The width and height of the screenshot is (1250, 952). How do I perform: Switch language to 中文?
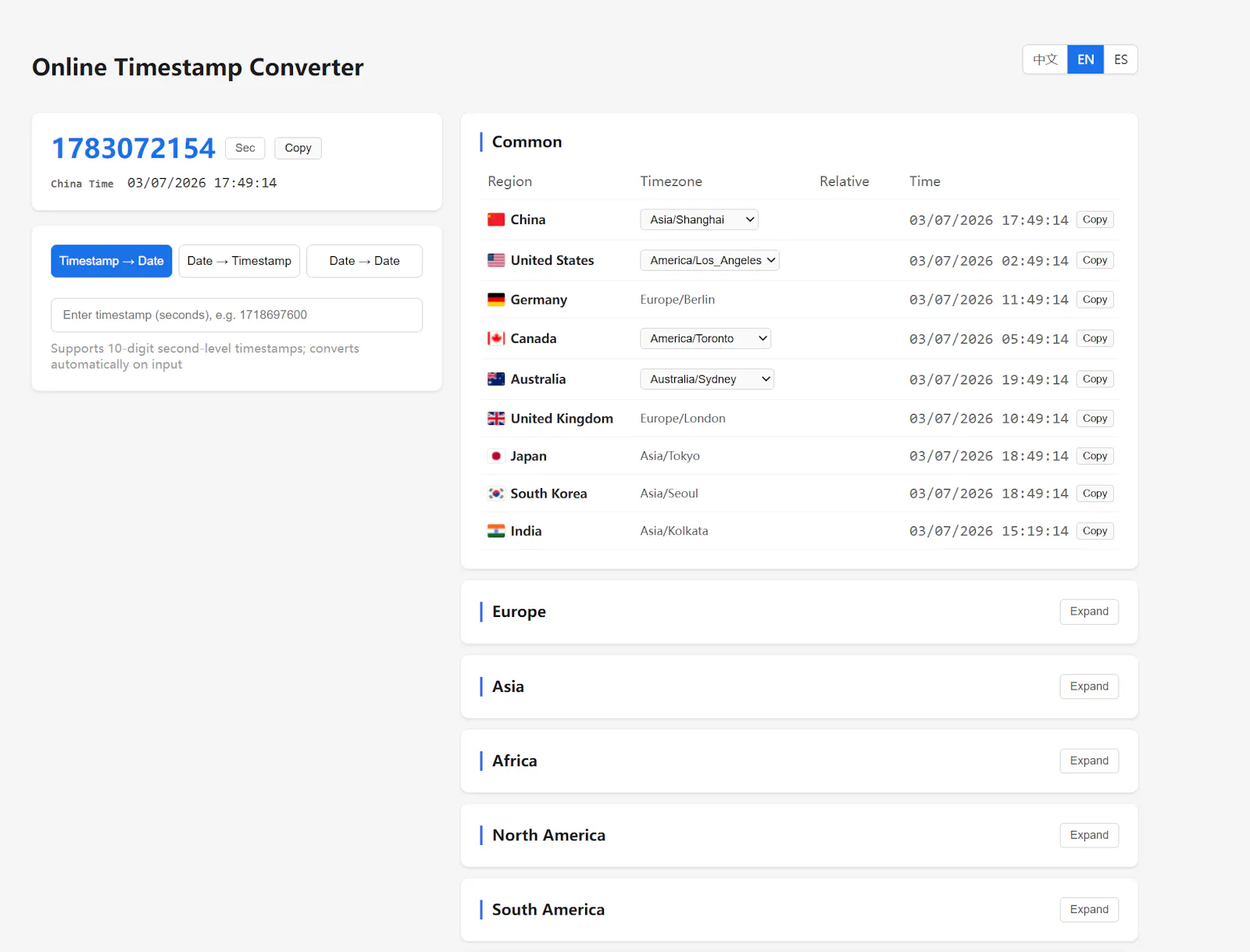(1045, 59)
